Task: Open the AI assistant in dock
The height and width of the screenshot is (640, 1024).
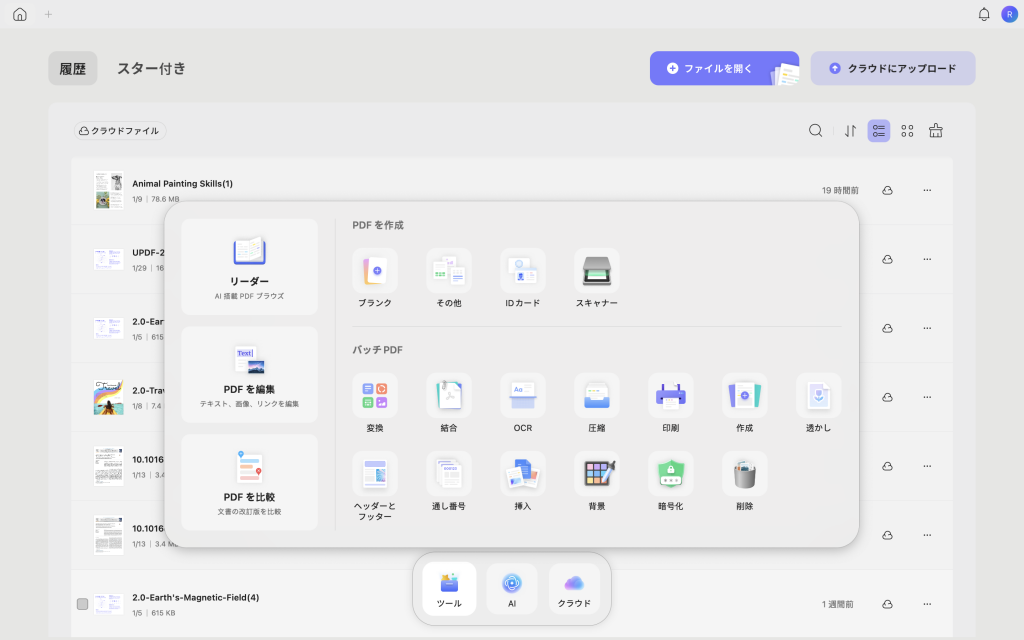Action: point(512,588)
